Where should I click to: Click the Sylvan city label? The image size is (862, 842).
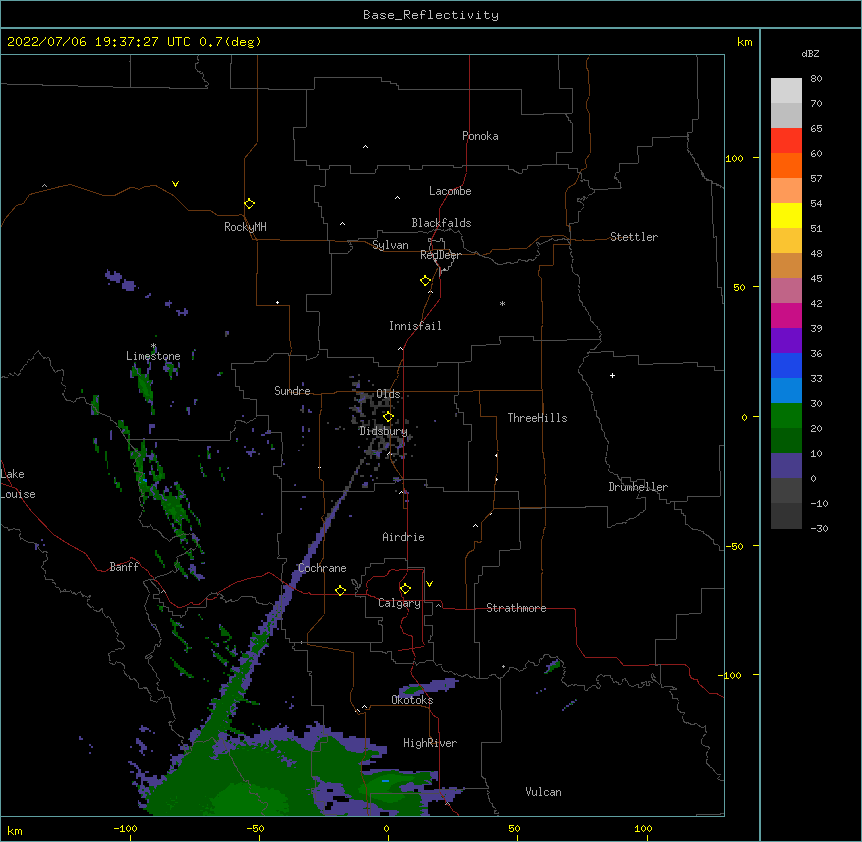point(390,245)
